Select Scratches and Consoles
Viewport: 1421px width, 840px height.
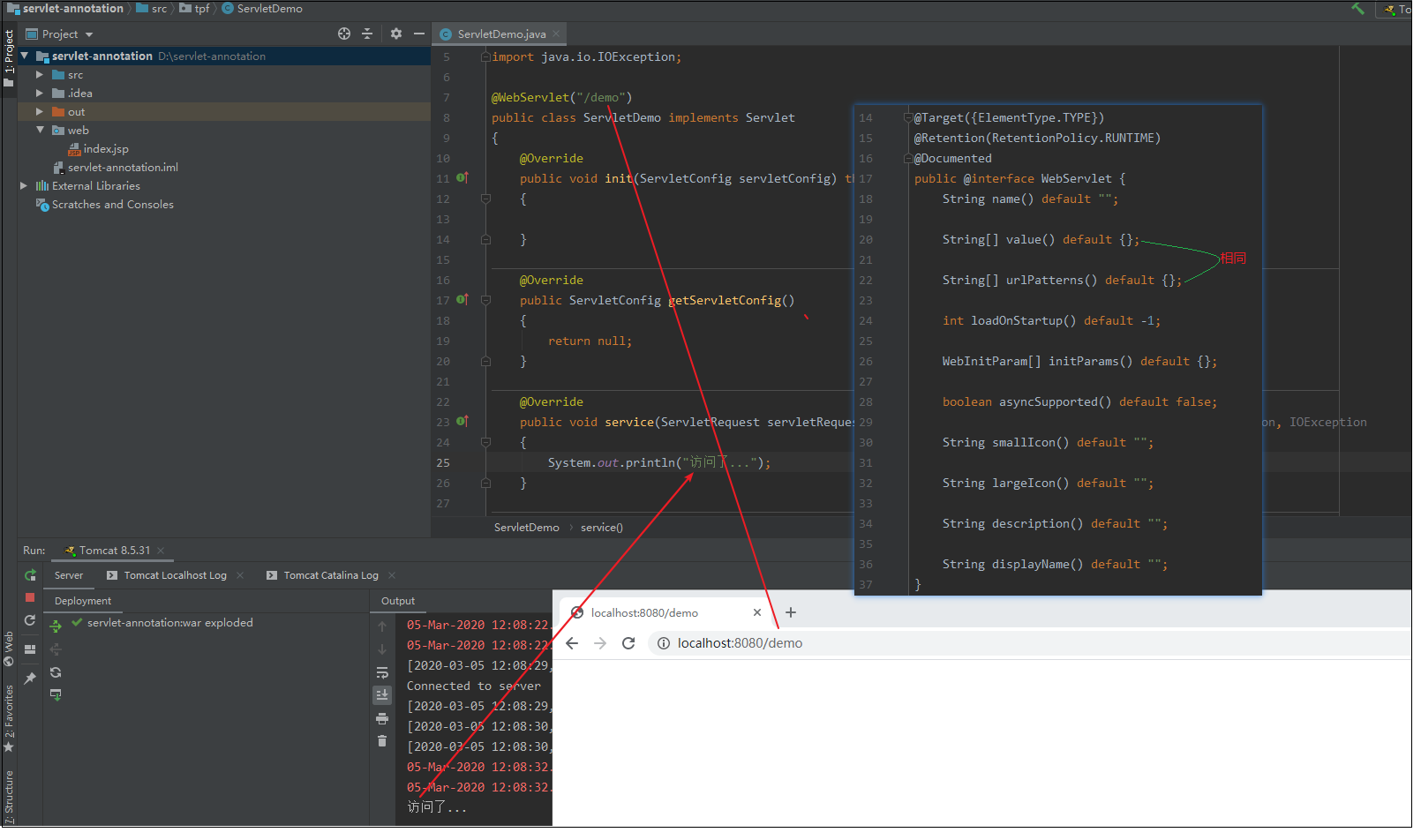click(112, 205)
